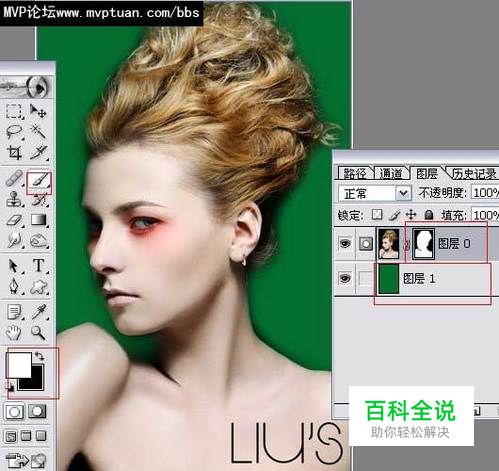This screenshot has height=471, width=499.
Task: Select the Magic Wand tool
Action: [x=38, y=132]
